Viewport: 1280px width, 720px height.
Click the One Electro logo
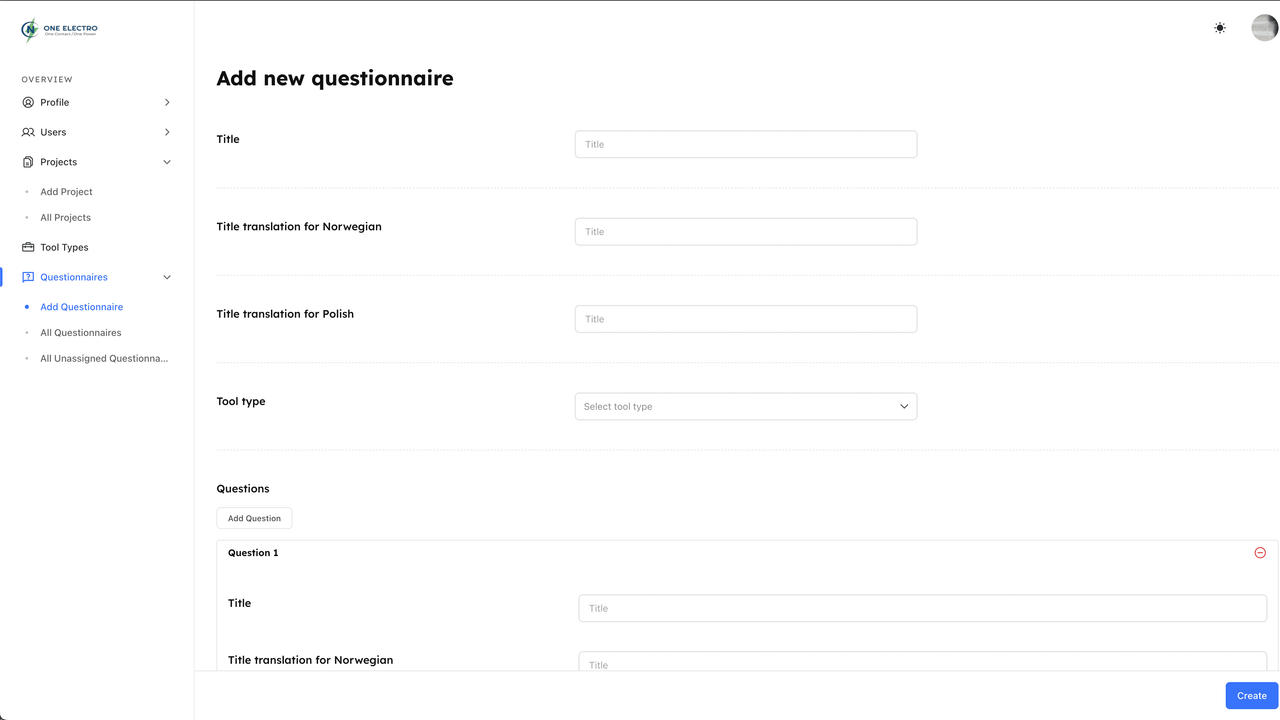pos(59,30)
